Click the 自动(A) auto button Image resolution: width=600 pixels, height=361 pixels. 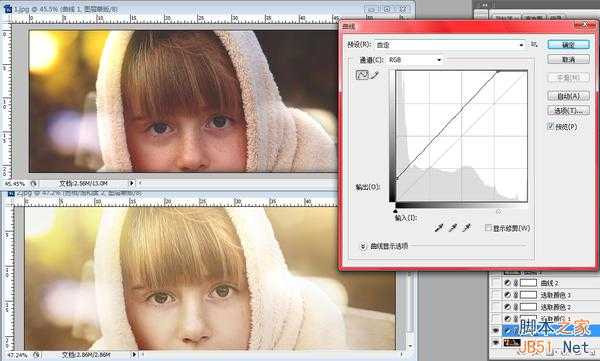pos(568,96)
